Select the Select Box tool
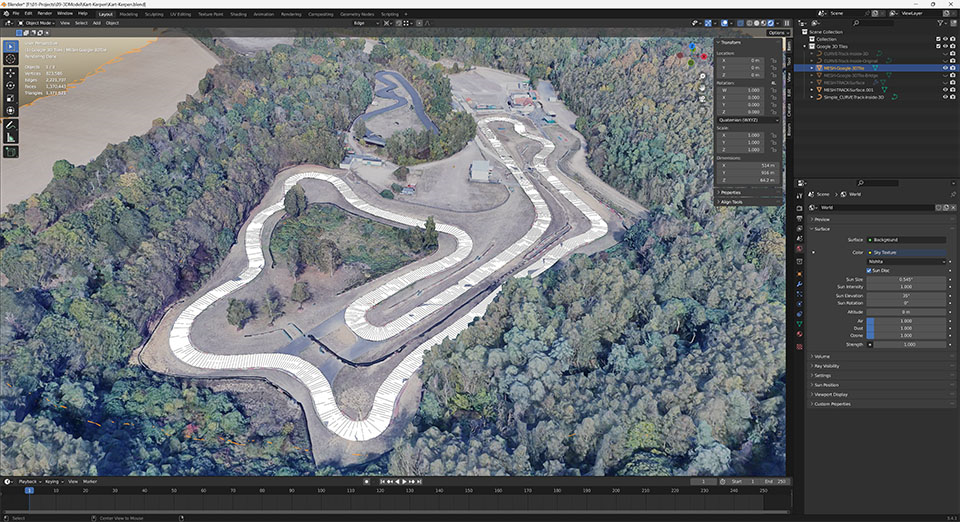The height and width of the screenshot is (522, 960). pos(10,47)
